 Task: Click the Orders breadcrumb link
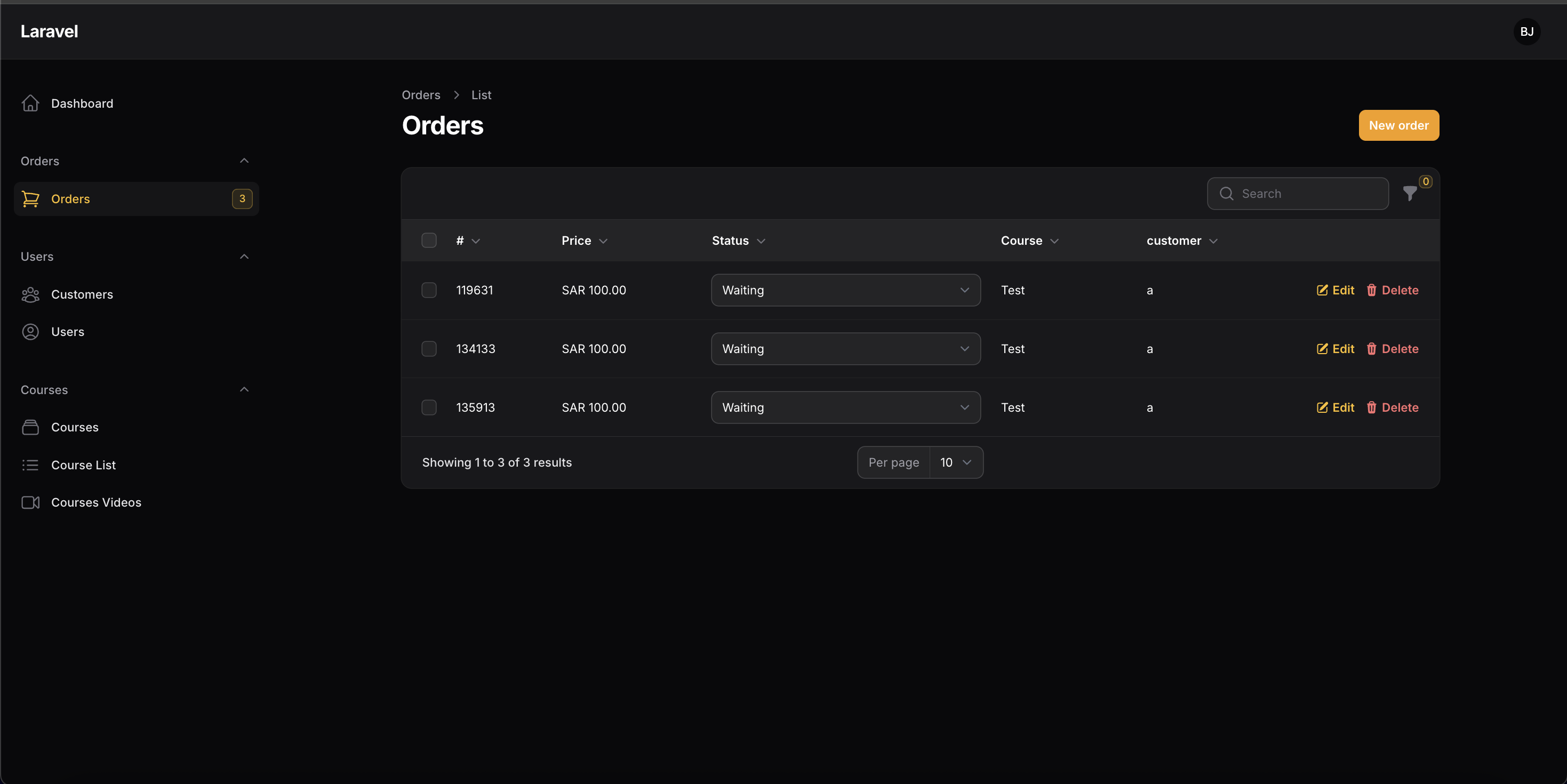(421, 95)
